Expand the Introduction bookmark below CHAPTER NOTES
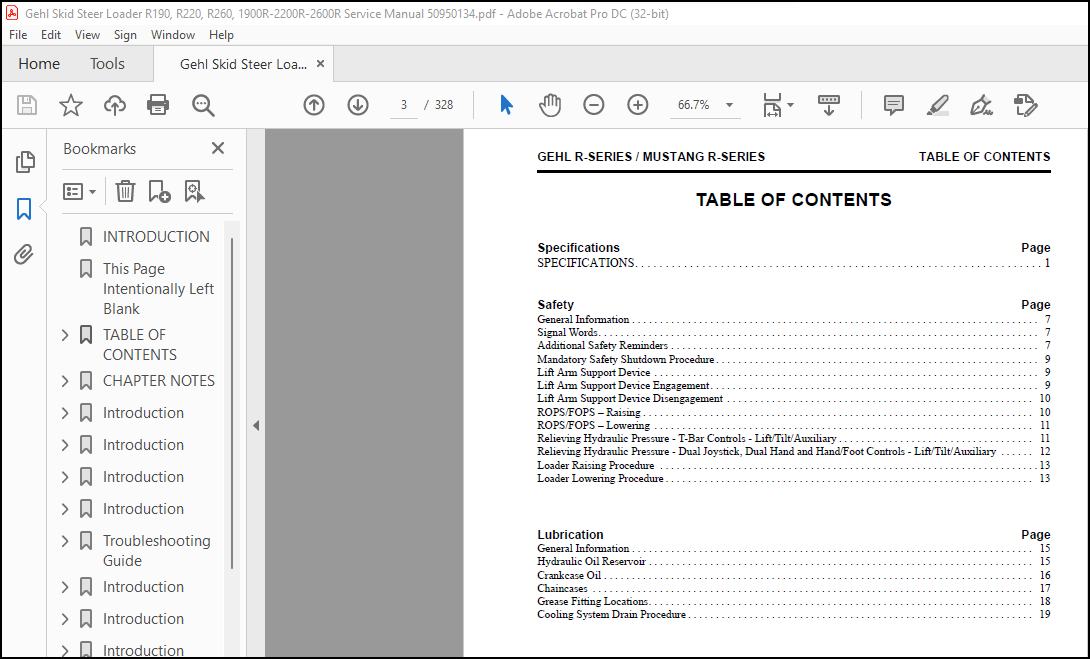Image resolution: width=1090 pixels, height=659 pixels. tap(65, 413)
